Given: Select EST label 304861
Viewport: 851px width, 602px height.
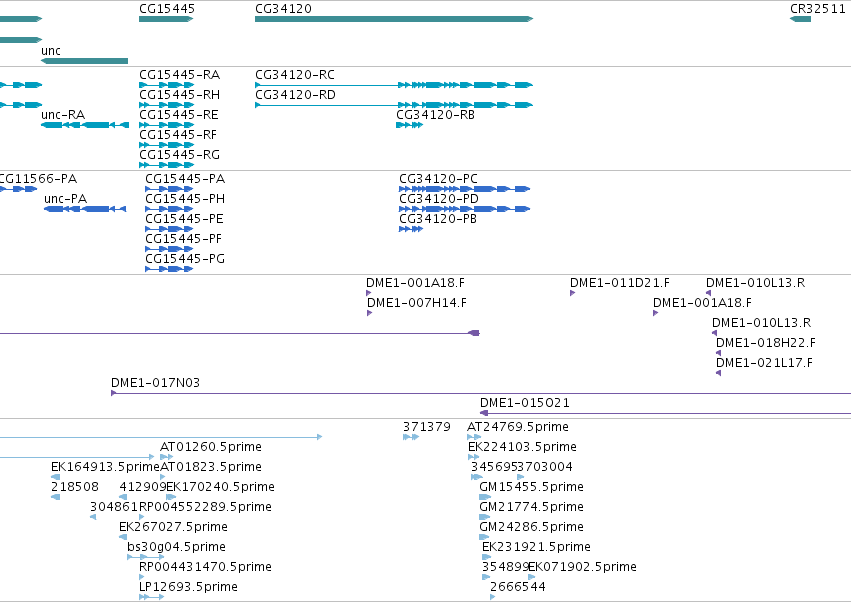Looking at the screenshot, I should tap(114, 508).
